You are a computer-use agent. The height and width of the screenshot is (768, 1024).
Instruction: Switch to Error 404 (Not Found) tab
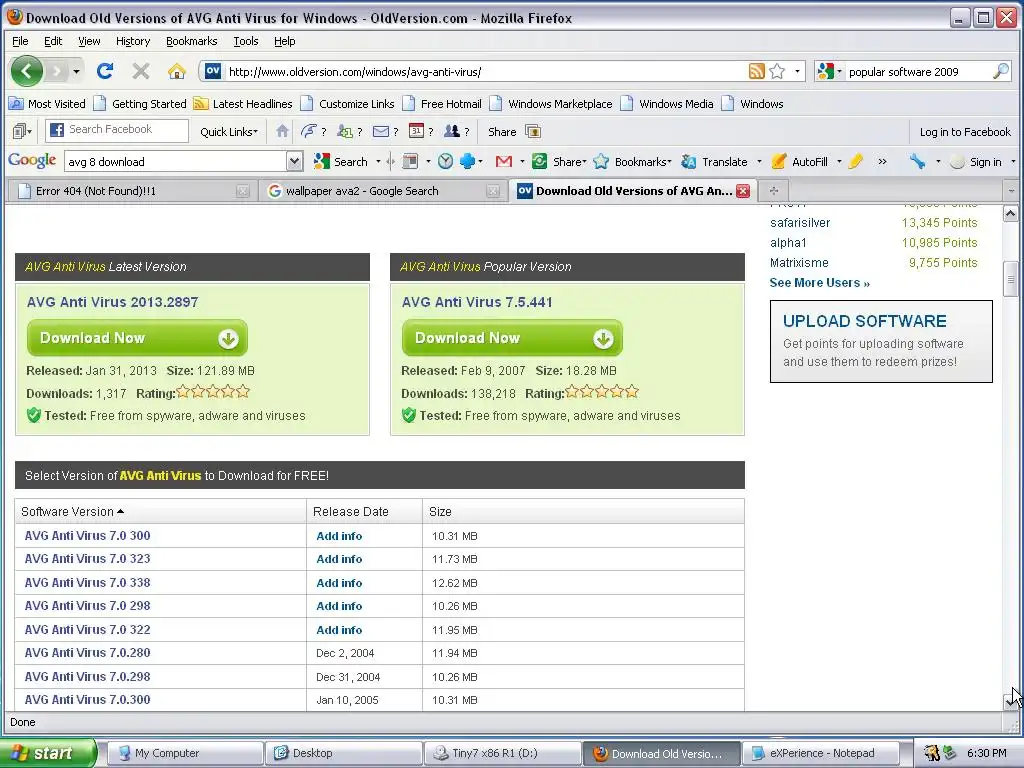coord(131,191)
